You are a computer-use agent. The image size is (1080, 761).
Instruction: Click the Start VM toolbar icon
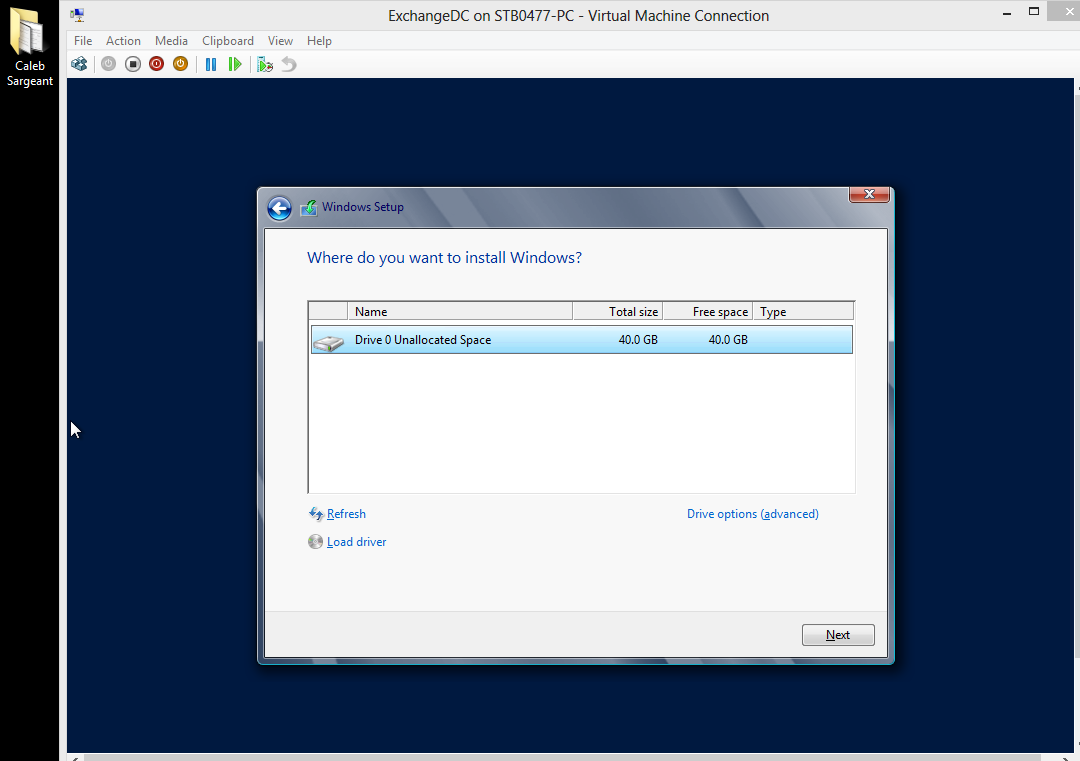108,64
